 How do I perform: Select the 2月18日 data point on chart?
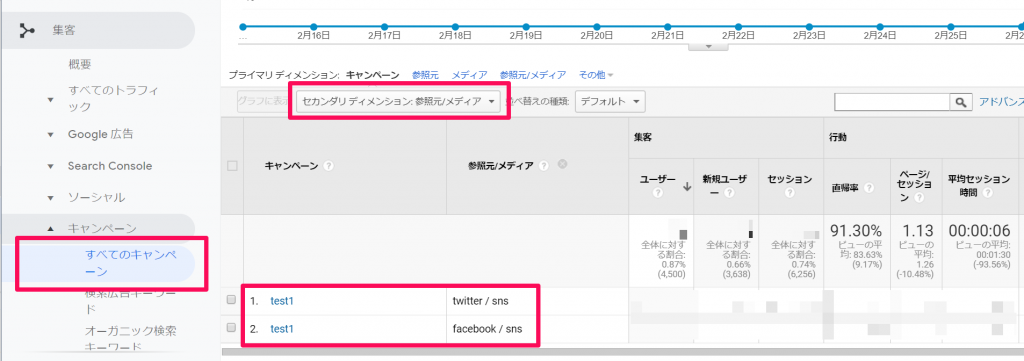[455, 27]
